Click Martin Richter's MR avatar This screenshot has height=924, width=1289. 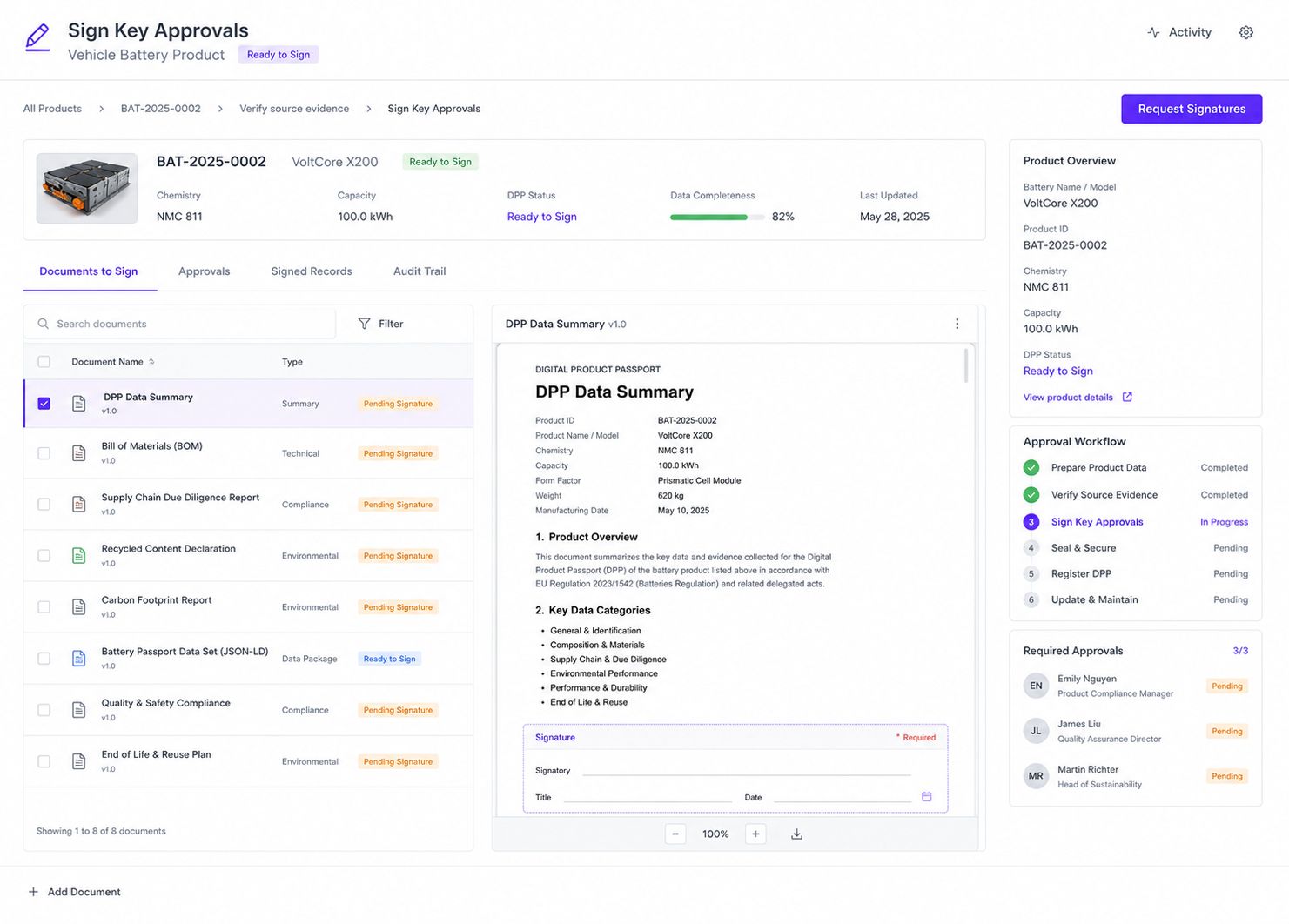pos(1036,776)
